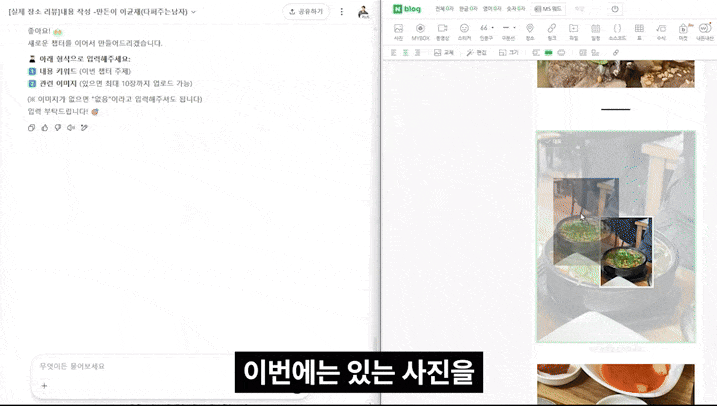The width and height of the screenshot is (717, 406).
Task: Select the 크기 image size option
Action: coord(510,52)
